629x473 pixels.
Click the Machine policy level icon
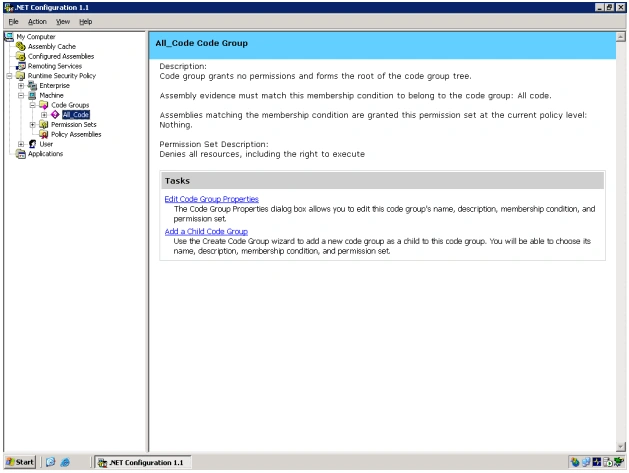tap(32, 95)
